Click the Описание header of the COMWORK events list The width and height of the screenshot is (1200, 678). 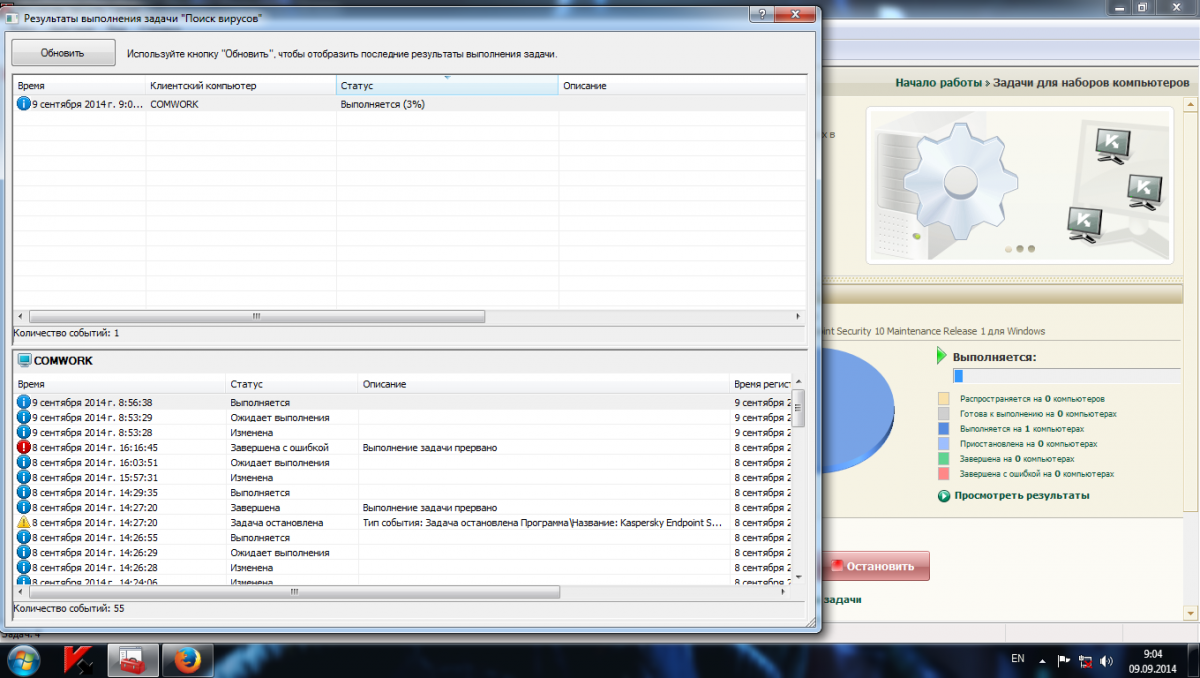[544, 384]
